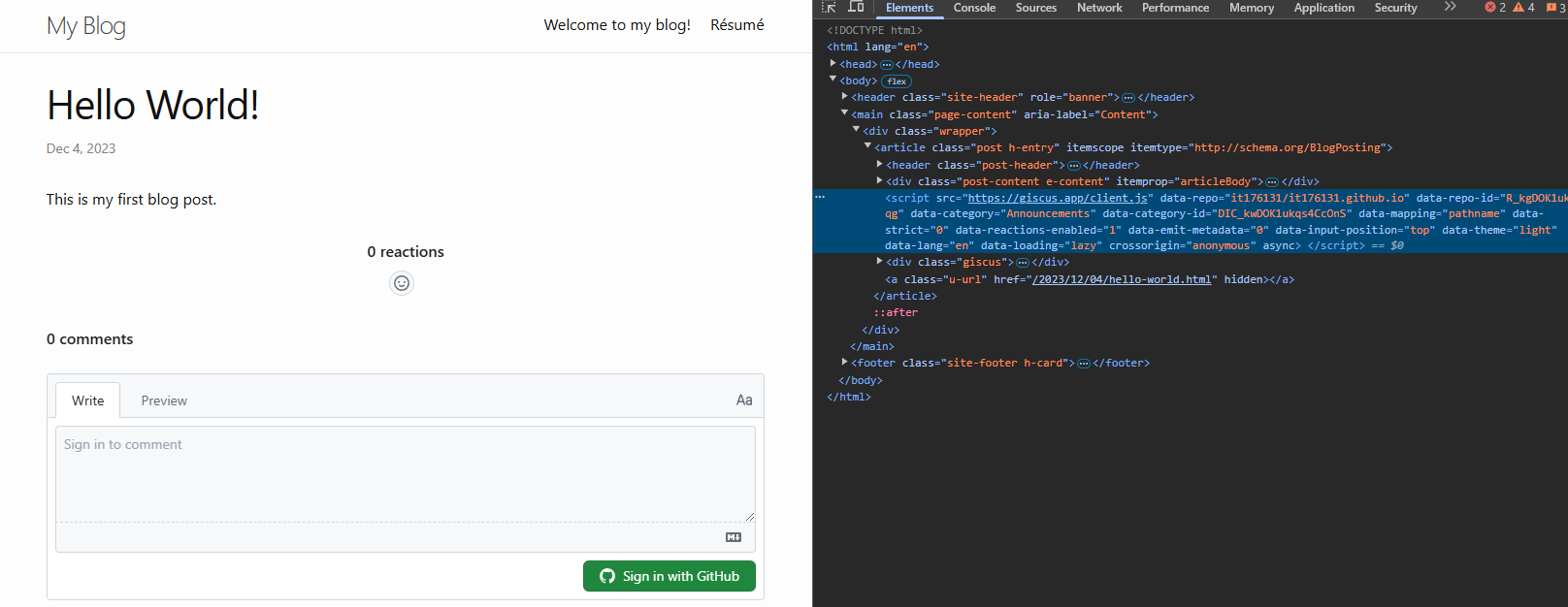Select the closing </article> tag row

point(905,296)
